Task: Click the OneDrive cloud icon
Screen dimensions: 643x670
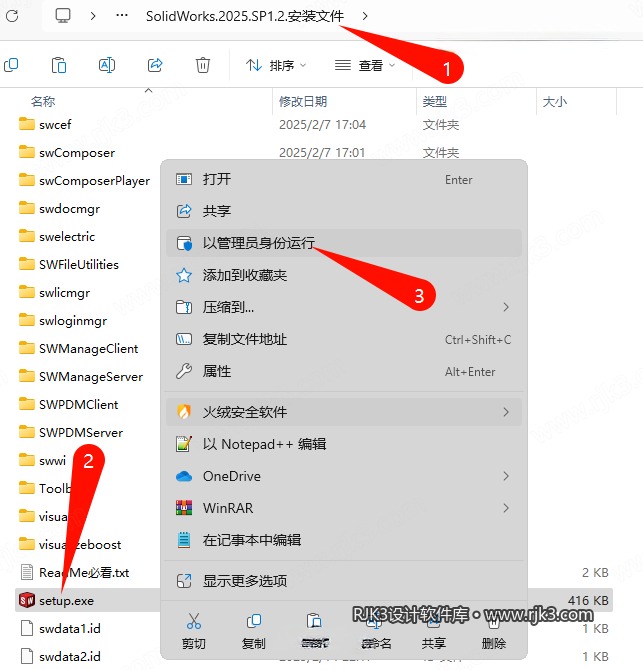Action: point(184,476)
